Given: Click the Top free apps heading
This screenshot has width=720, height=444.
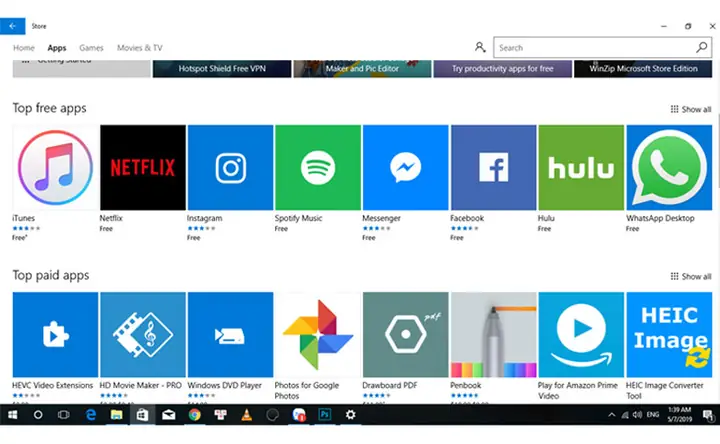Looking at the screenshot, I should (x=49, y=108).
